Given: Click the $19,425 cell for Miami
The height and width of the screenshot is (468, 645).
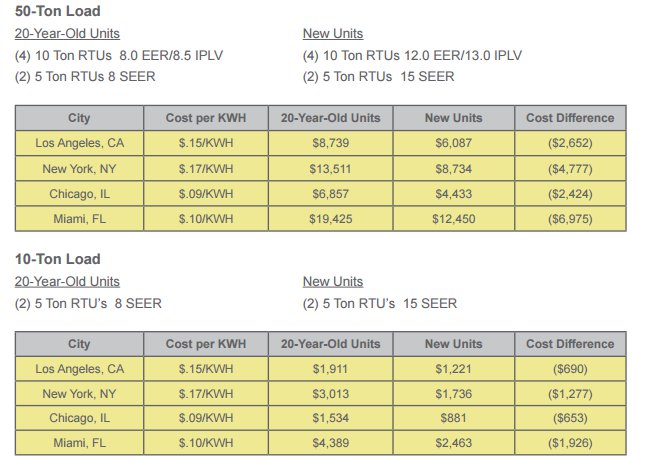Looking at the screenshot, I should pyautogui.click(x=329, y=218).
